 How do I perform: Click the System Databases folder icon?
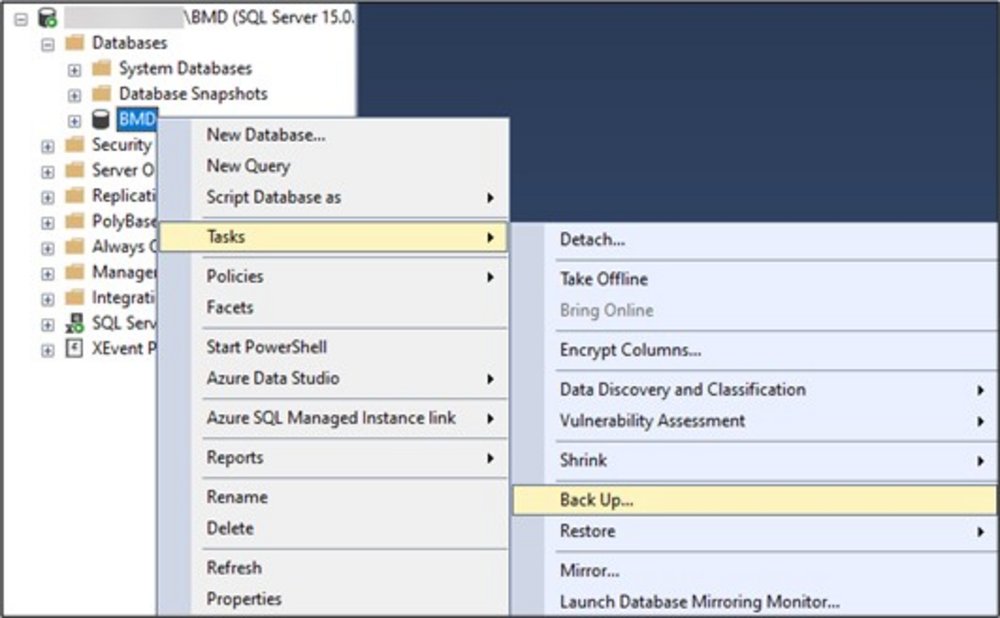pyautogui.click(x=100, y=69)
